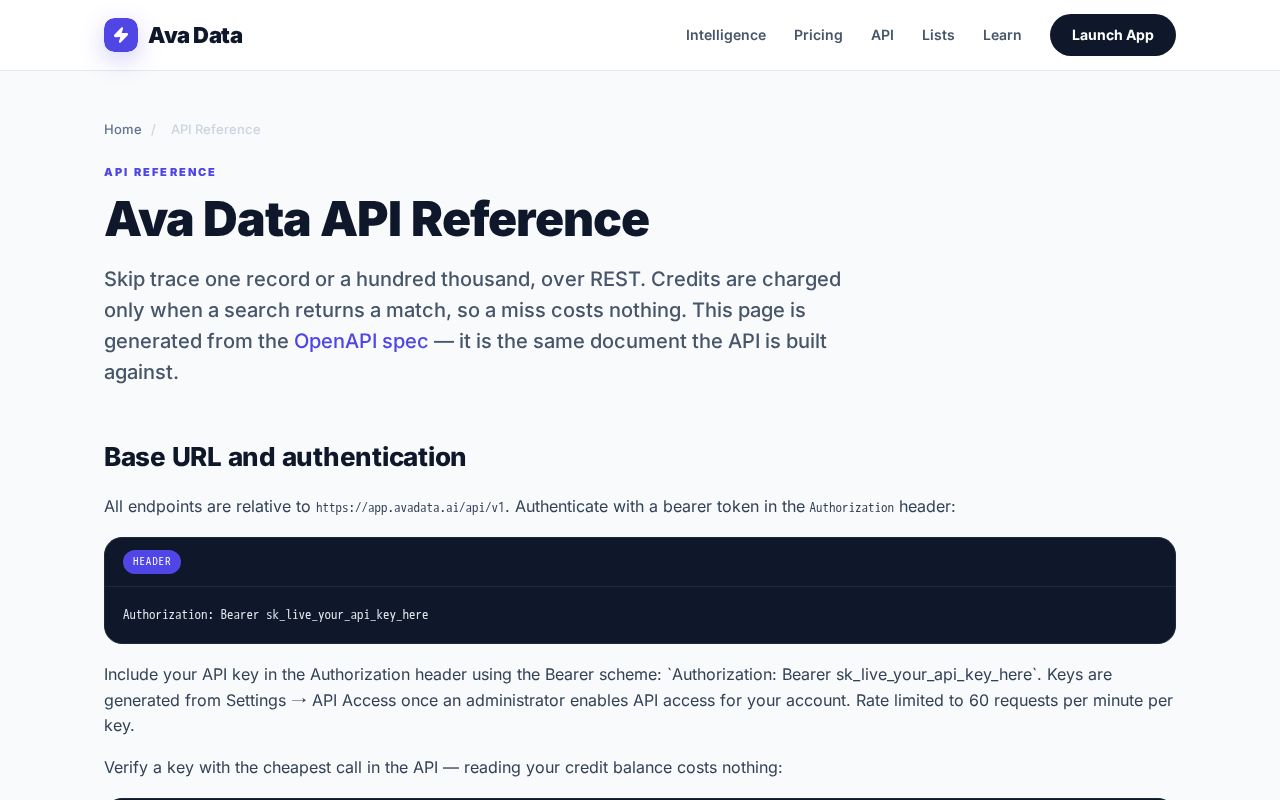Open the Lists nav item
Viewport: 1280px width, 800px height.
[938, 35]
